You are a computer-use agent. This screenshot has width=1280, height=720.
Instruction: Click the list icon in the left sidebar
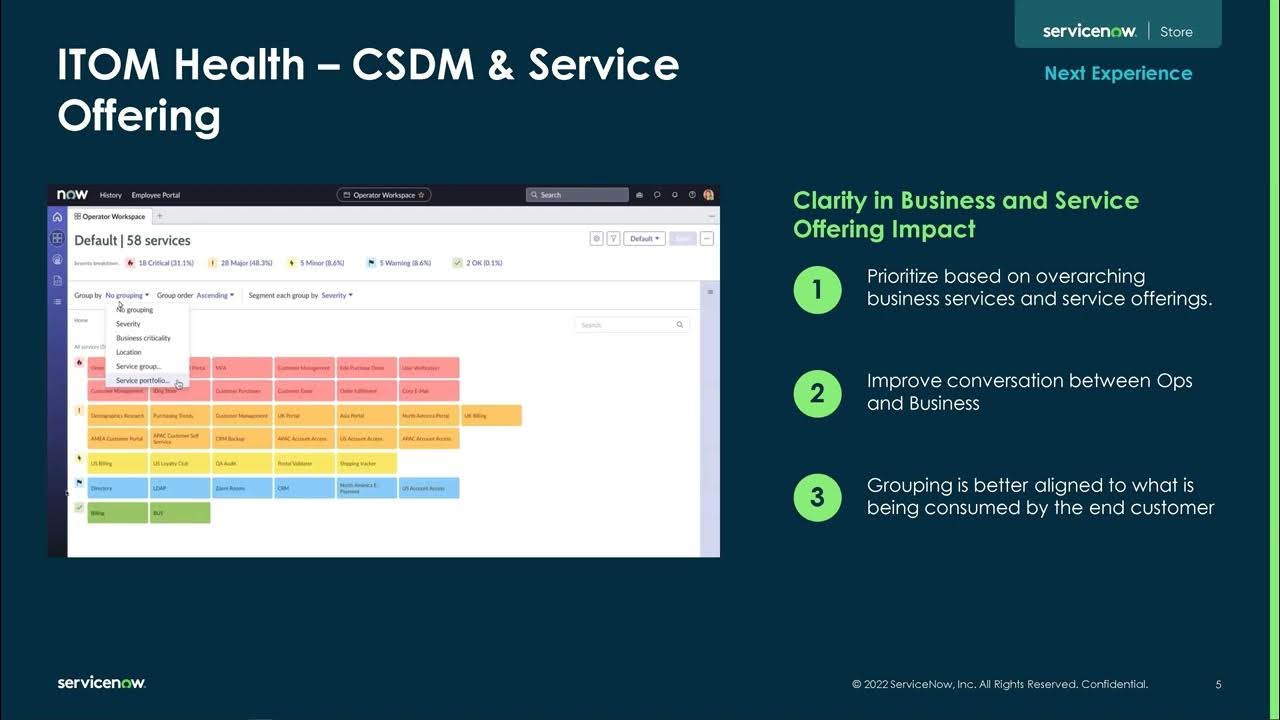coord(57,301)
